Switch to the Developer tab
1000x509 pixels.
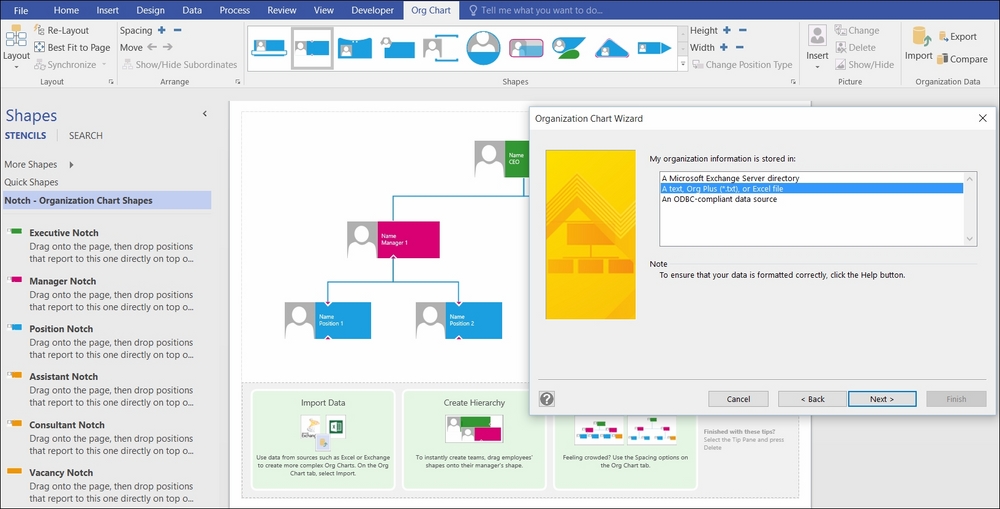pos(372,10)
